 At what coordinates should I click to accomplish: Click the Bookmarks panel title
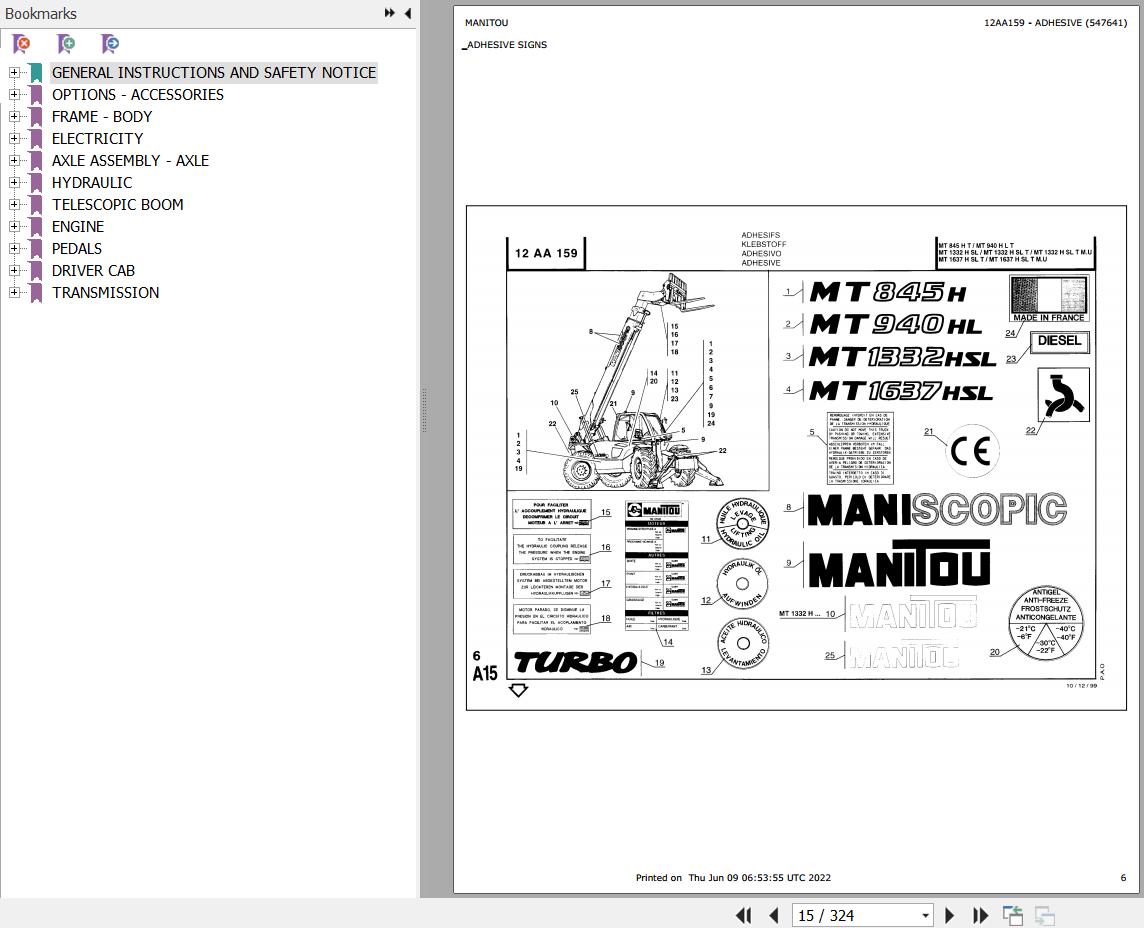coord(41,13)
